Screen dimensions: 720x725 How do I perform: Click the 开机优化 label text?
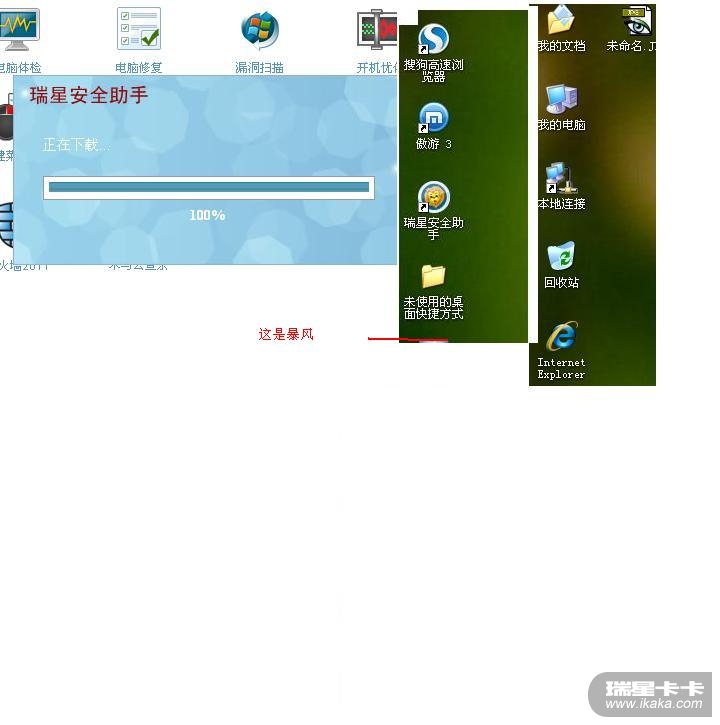[377, 68]
